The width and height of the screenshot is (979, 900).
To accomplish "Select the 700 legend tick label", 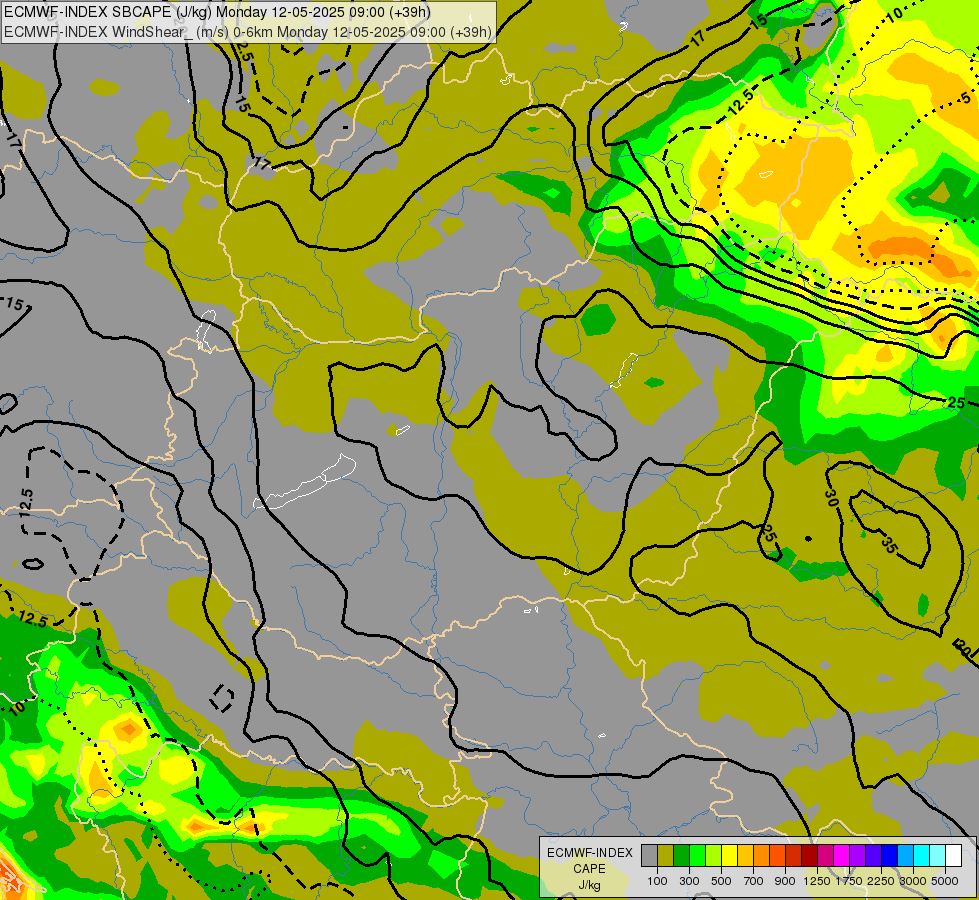I will [x=754, y=881].
